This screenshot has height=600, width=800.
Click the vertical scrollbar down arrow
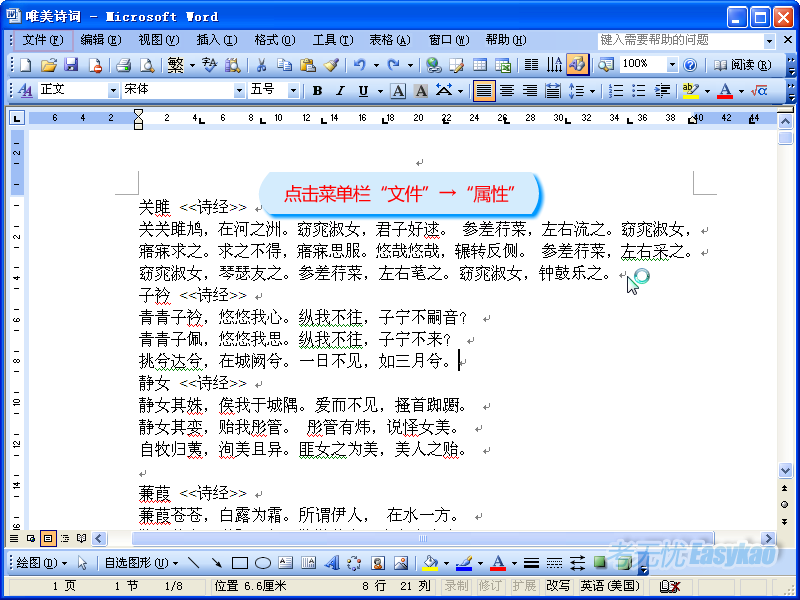785,469
